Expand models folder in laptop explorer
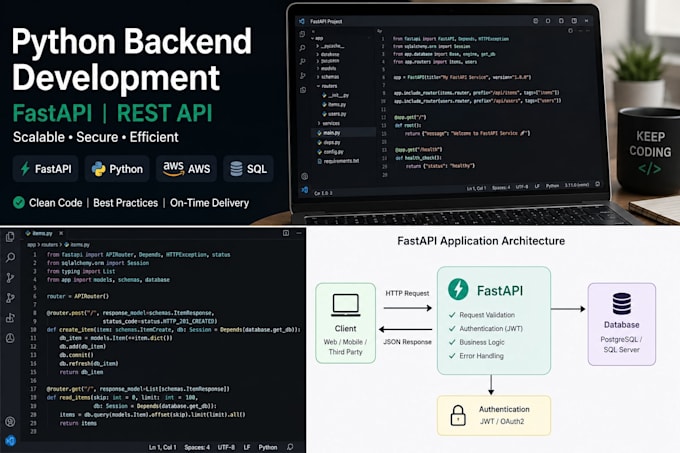 pyautogui.click(x=327, y=68)
